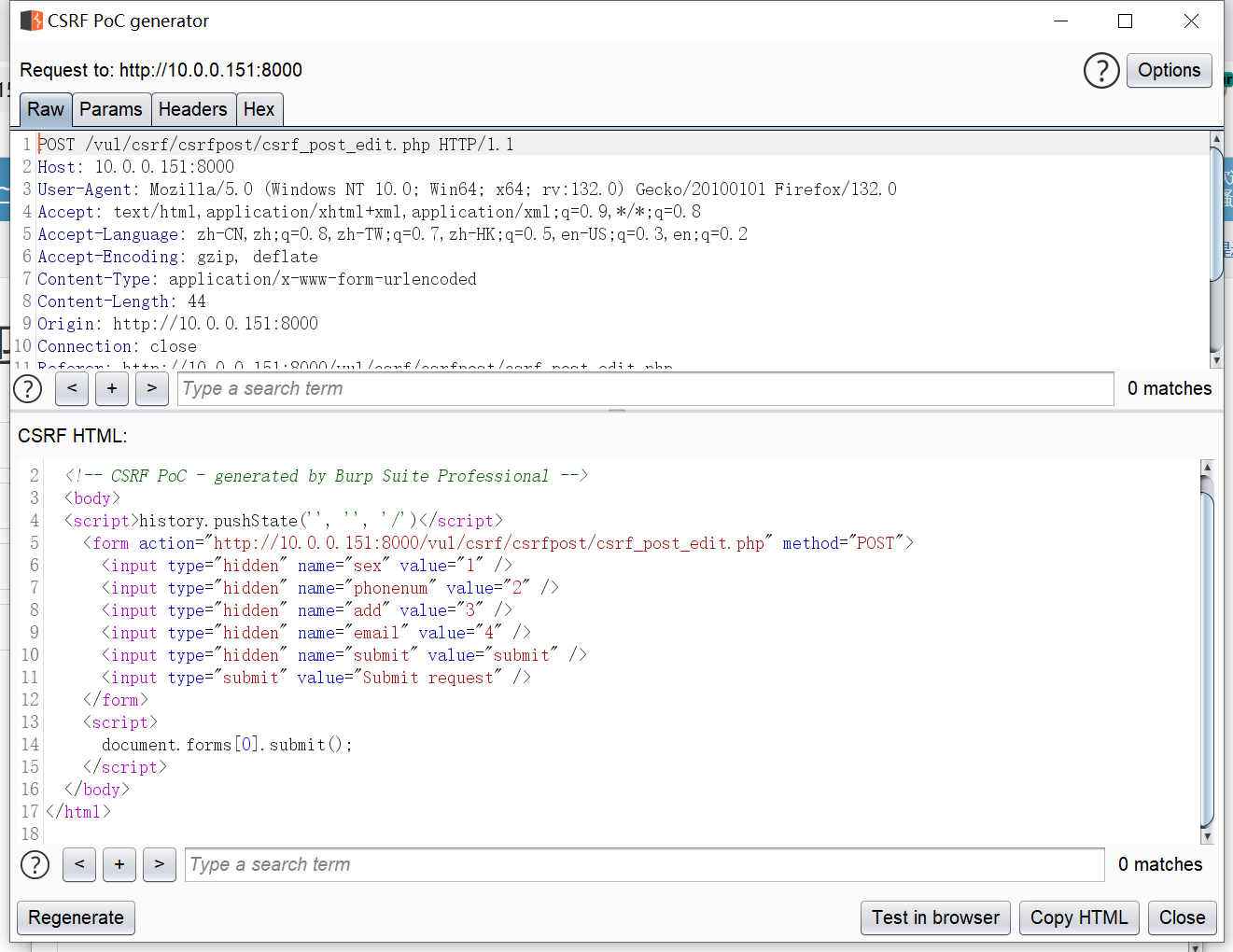The width and height of the screenshot is (1233, 952).
Task: Click the Regenerate button
Action: (x=77, y=917)
